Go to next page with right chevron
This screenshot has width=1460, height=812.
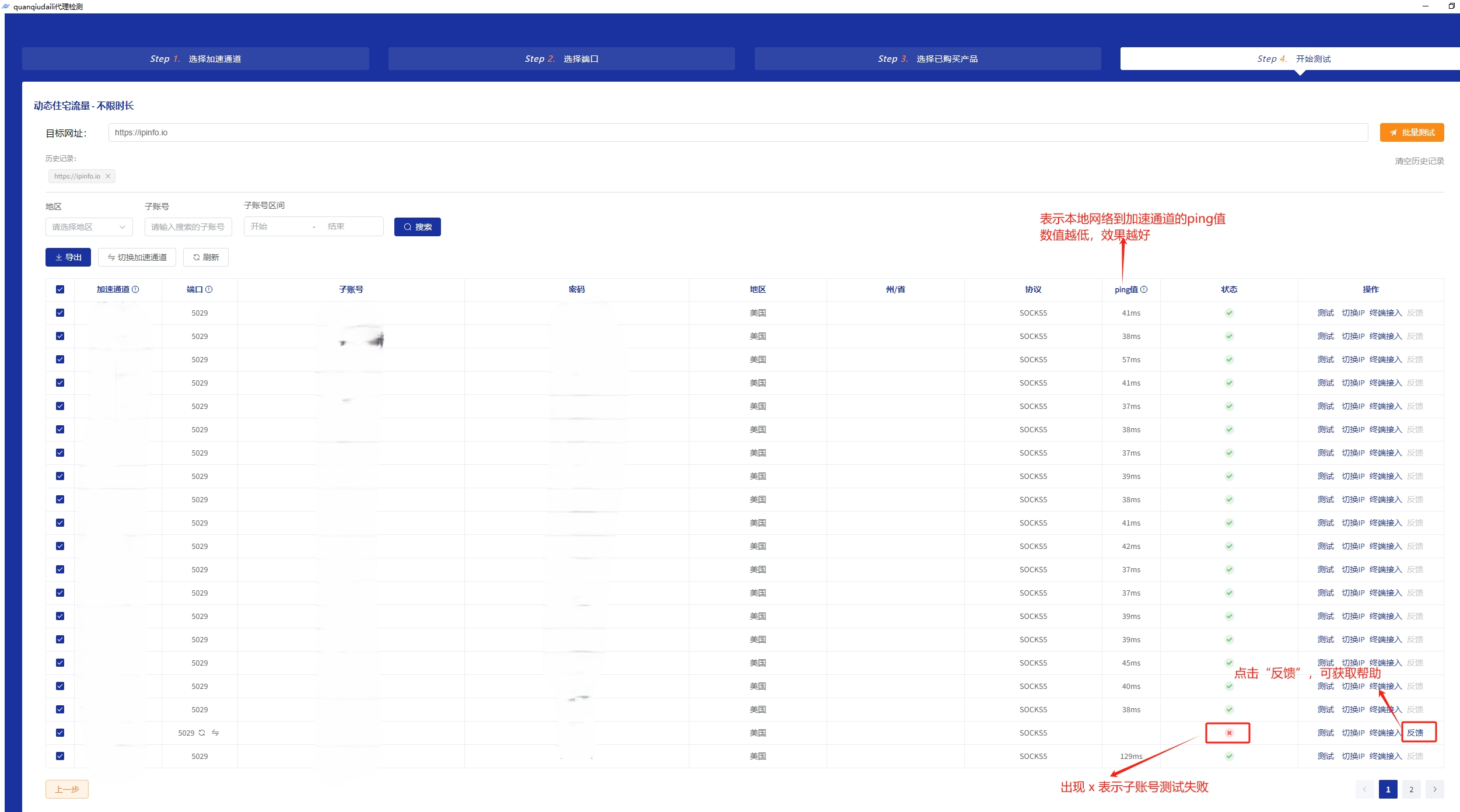coord(1434,789)
